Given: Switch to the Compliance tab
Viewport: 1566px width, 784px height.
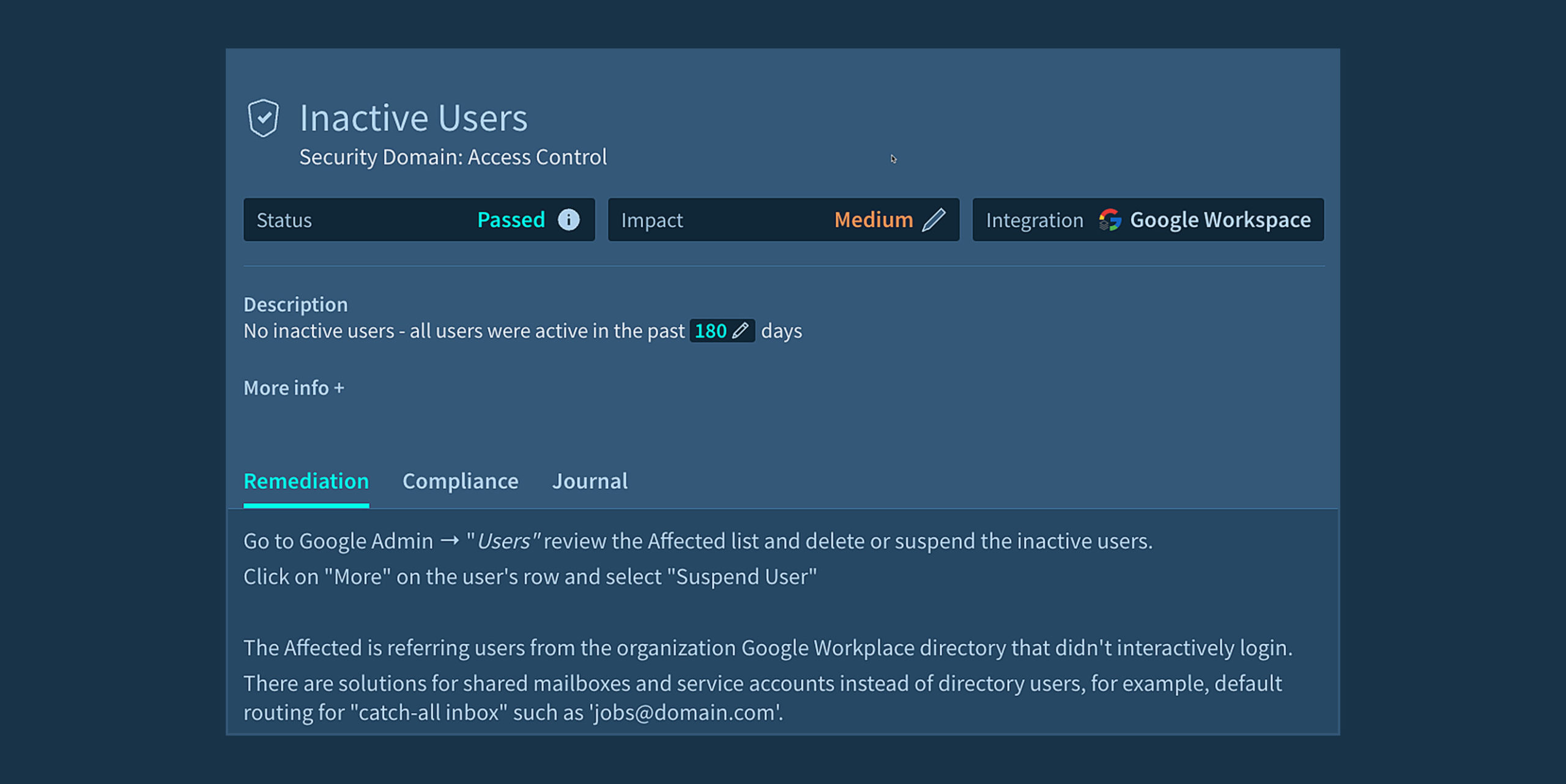Looking at the screenshot, I should click(x=460, y=481).
